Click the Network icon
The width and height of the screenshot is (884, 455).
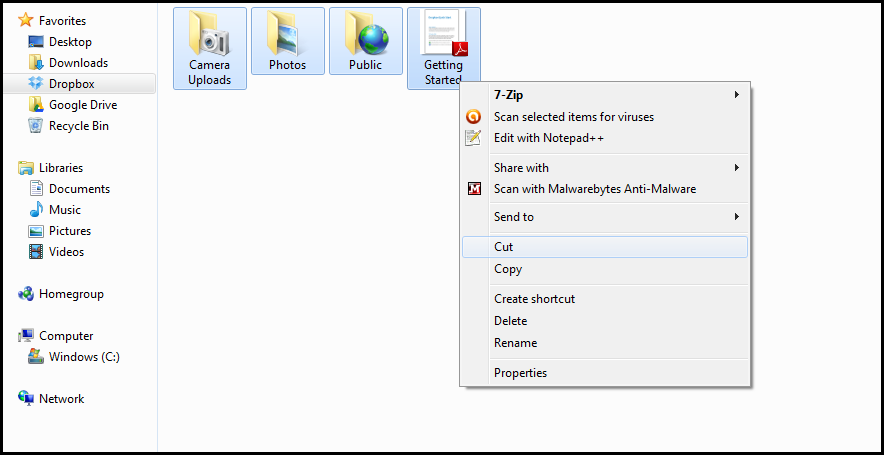pos(26,398)
